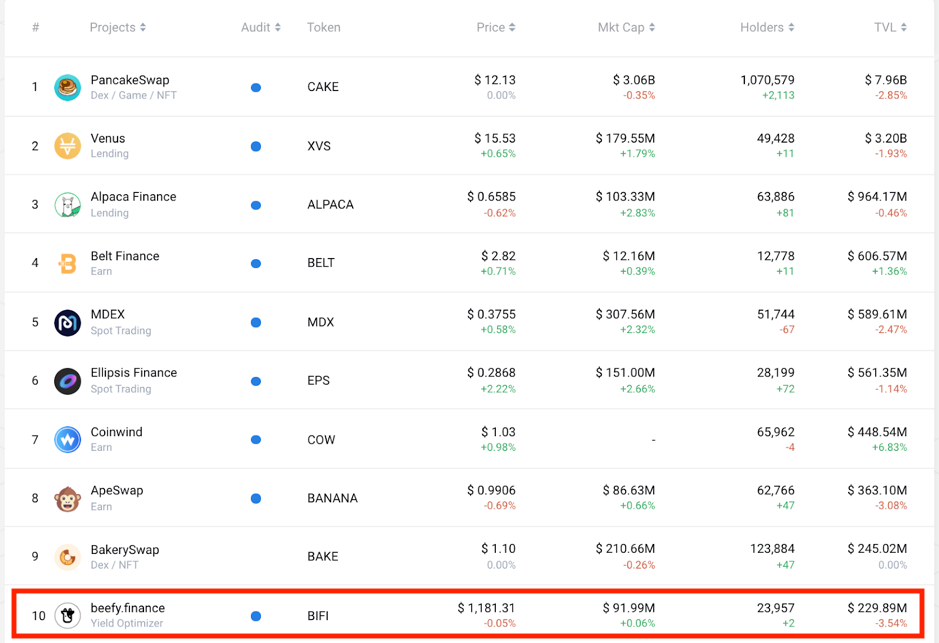
Task: Click the ApeSwap monkey logo
Action: pos(67,499)
